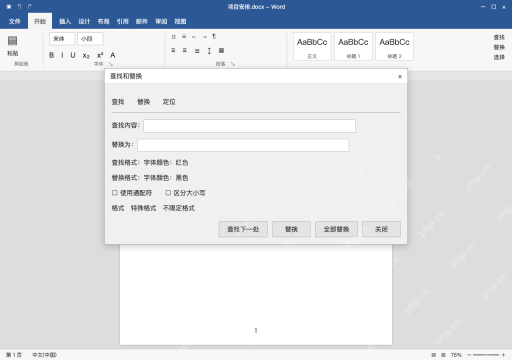Image resolution: width=512 pixels, height=360 pixels.
Task: Switch to the 设计 ribbon tab
Action: pyautogui.click(x=84, y=21)
